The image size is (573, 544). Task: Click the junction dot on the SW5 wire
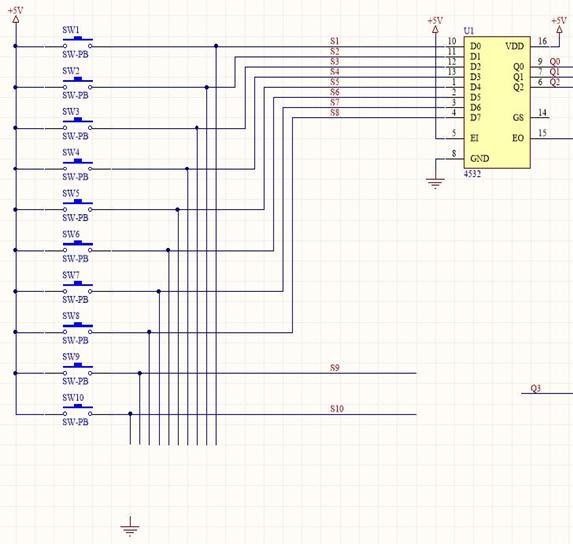click(178, 210)
